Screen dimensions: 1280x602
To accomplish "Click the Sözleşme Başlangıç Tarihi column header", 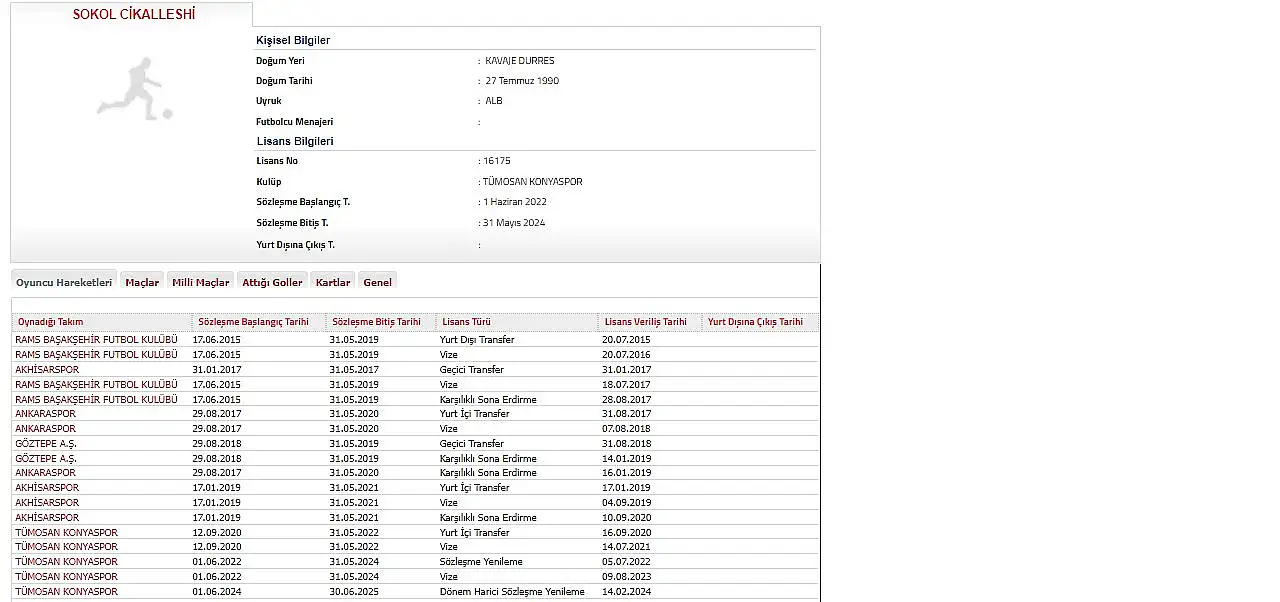I will pyautogui.click(x=253, y=322).
